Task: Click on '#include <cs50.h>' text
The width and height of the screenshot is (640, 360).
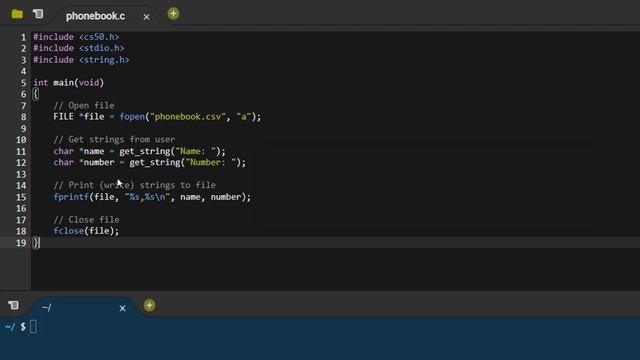Action: 76,37
